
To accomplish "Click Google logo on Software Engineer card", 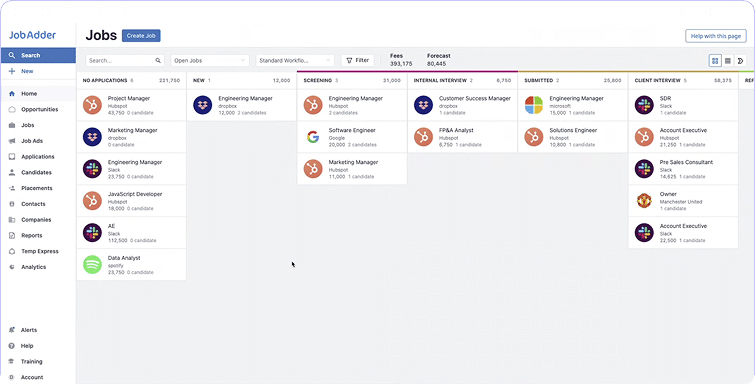I will tap(313, 137).
